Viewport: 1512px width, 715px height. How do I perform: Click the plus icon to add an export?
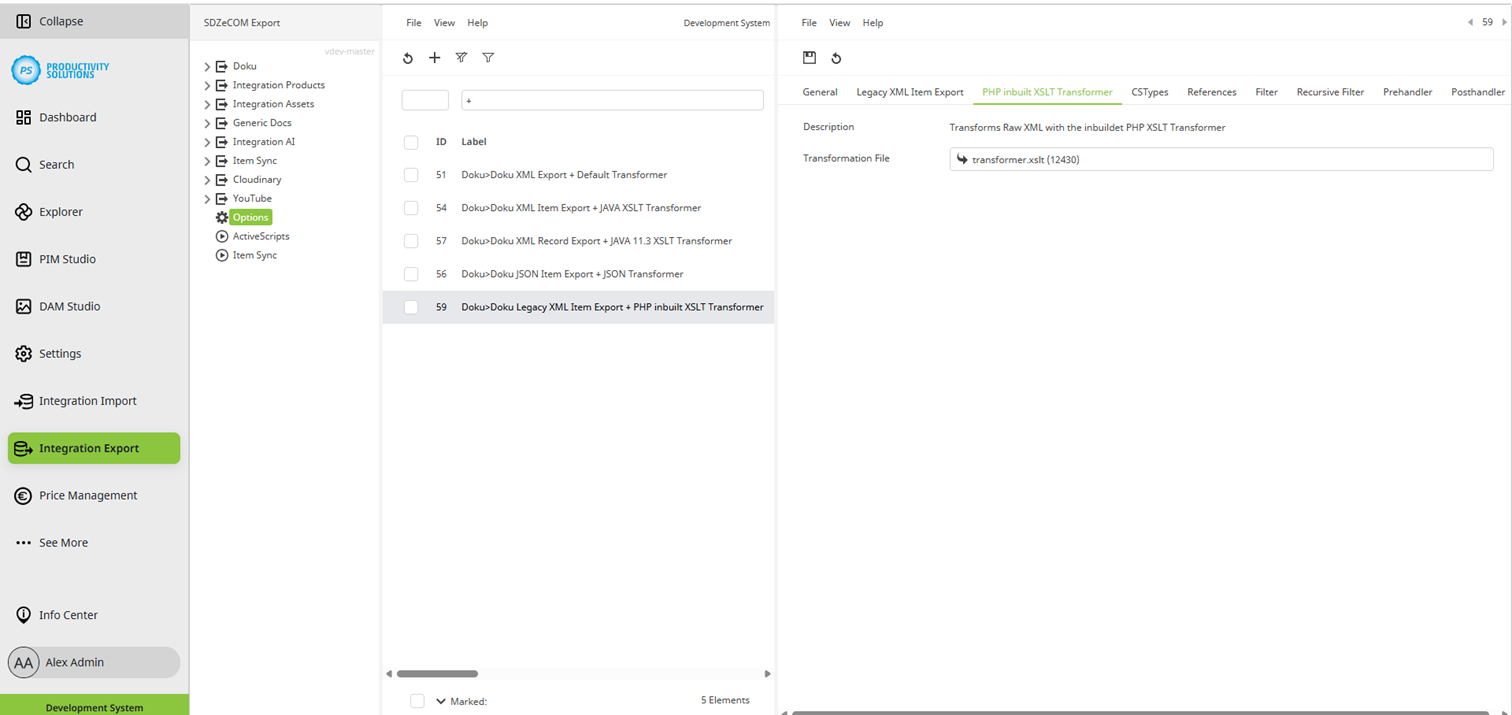click(434, 57)
